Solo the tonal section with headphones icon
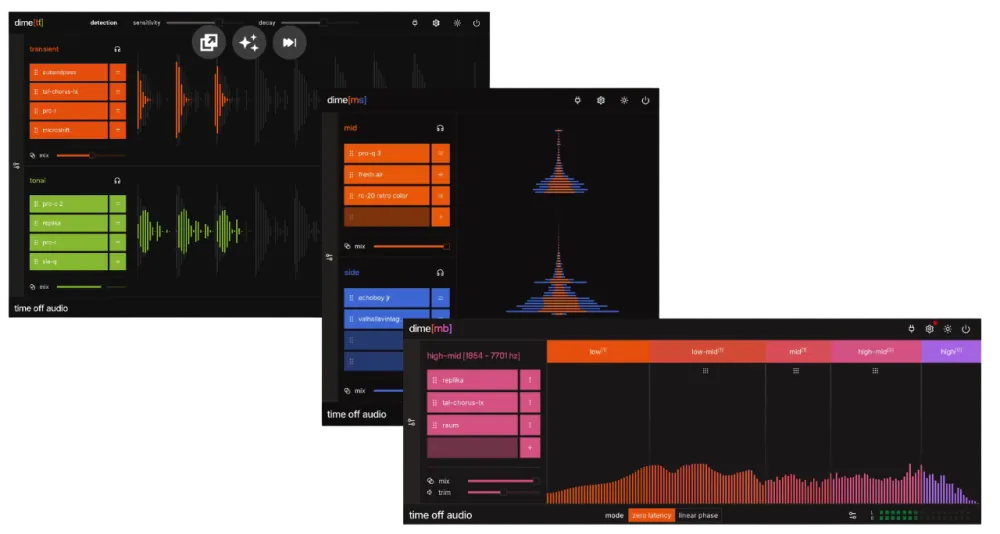 click(117, 181)
